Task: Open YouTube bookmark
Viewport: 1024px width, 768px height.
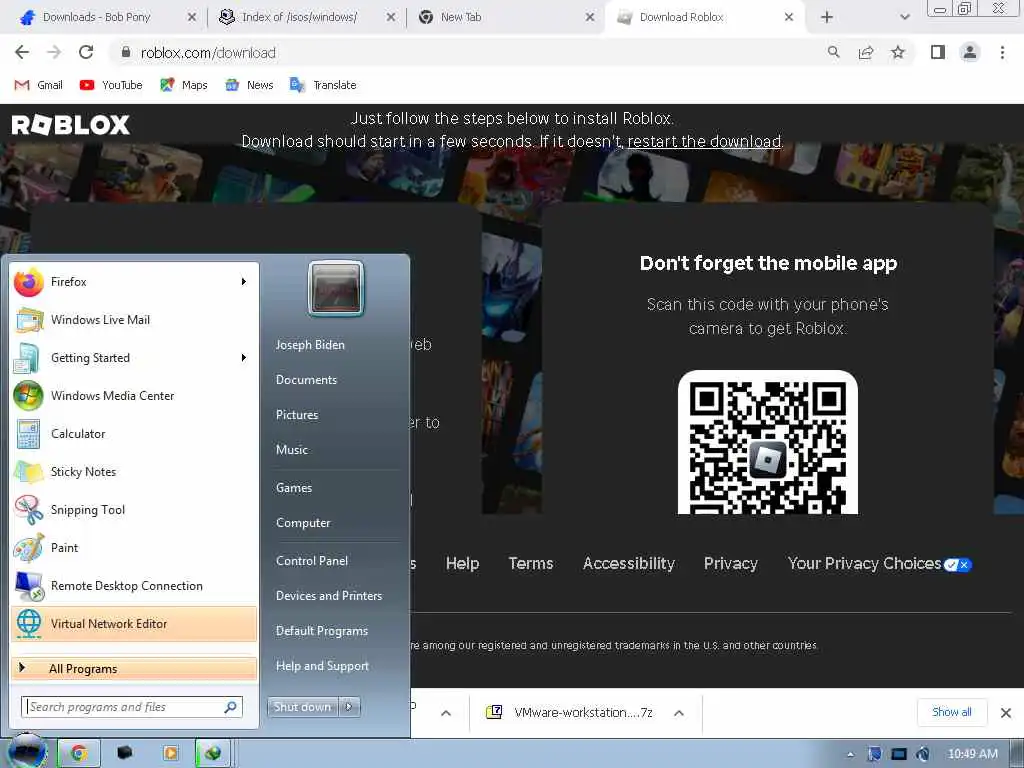Action: [110, 85]
